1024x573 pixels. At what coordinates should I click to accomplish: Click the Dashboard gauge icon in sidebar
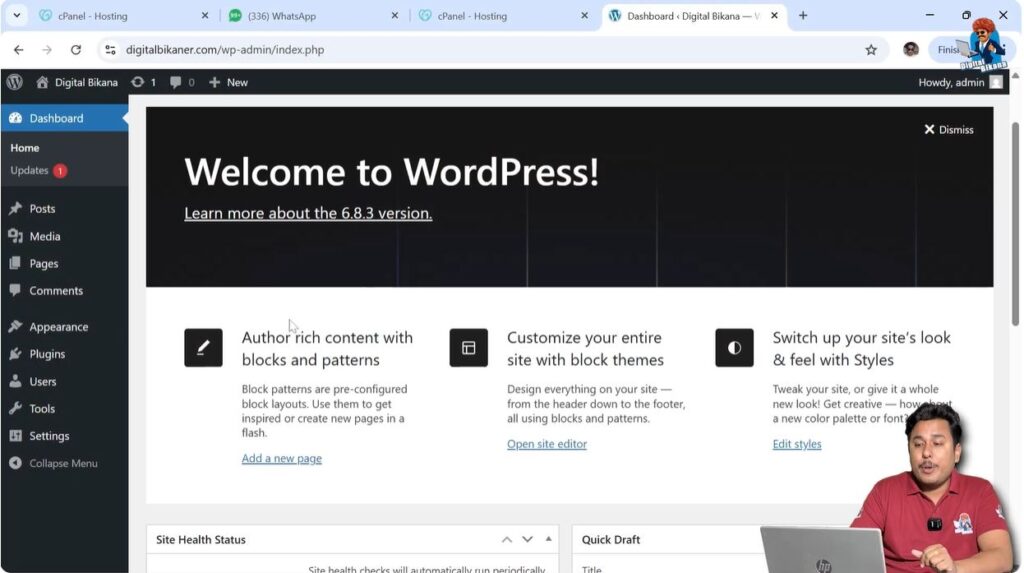pyautogui.click(x=15, y=118)
